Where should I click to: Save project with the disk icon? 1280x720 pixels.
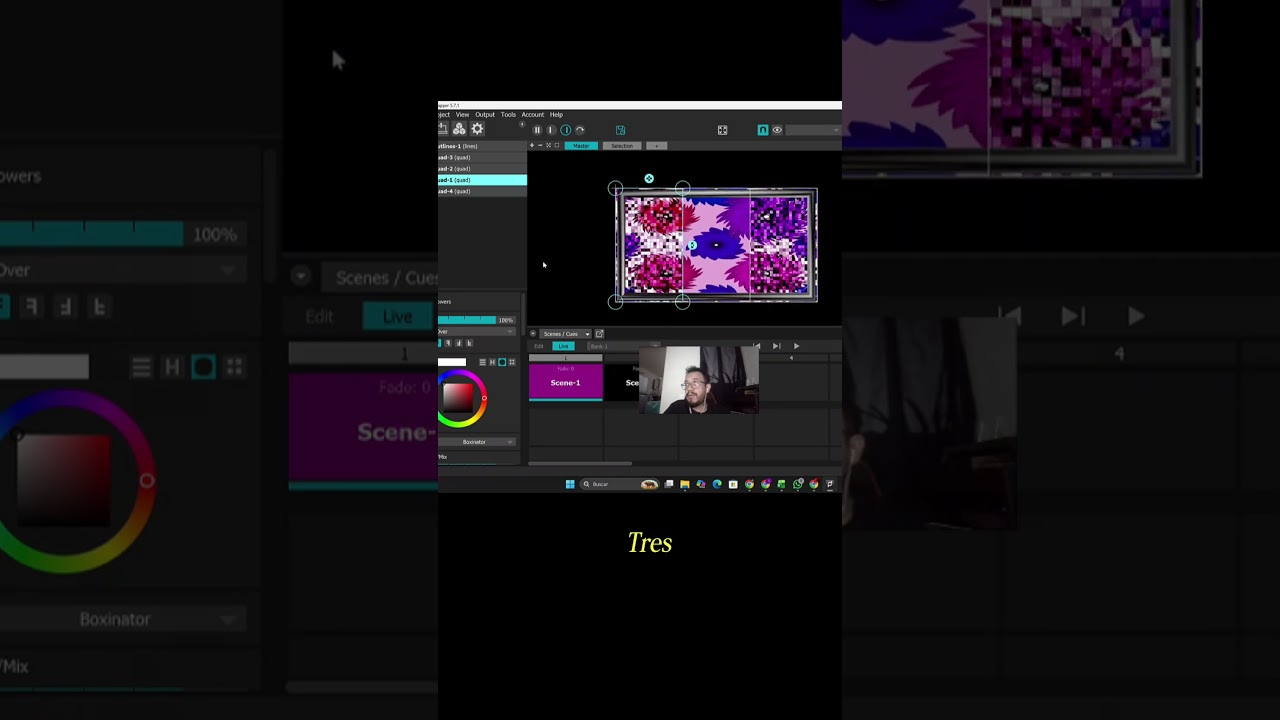tap(620, 130)
